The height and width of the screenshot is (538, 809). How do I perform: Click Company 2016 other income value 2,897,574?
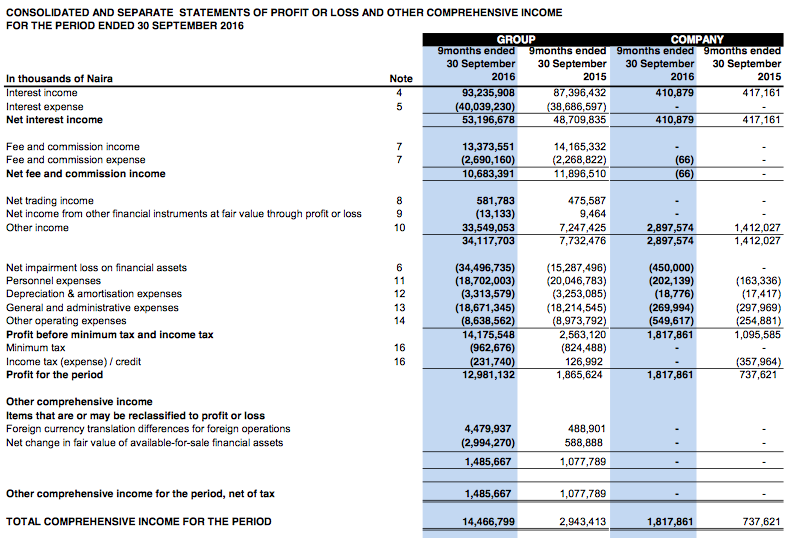[670, 227]
